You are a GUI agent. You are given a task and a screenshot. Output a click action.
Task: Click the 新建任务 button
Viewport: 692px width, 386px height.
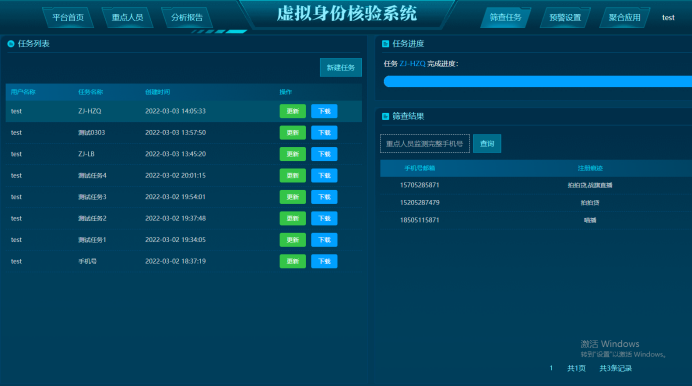341,67
